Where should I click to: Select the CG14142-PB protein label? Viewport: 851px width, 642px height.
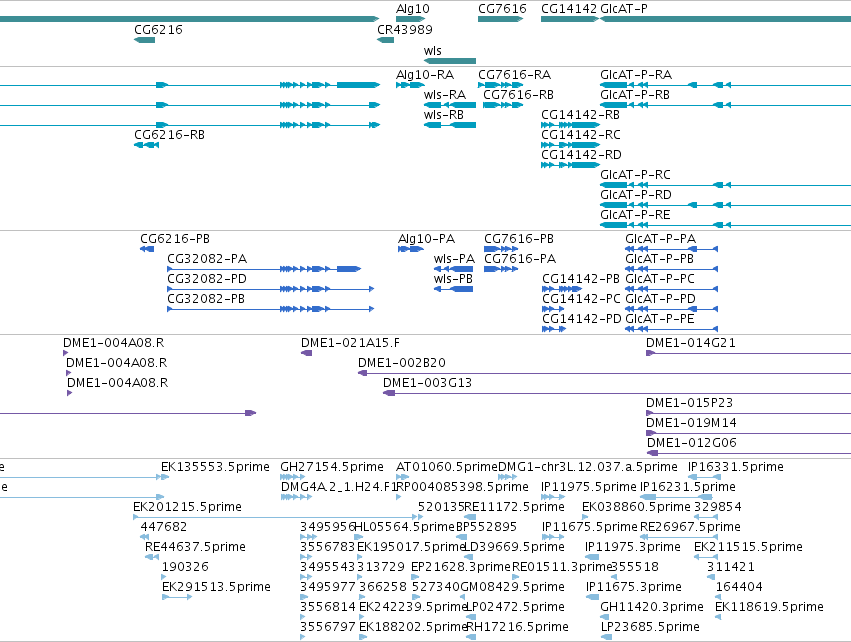(x=581, y=279)
